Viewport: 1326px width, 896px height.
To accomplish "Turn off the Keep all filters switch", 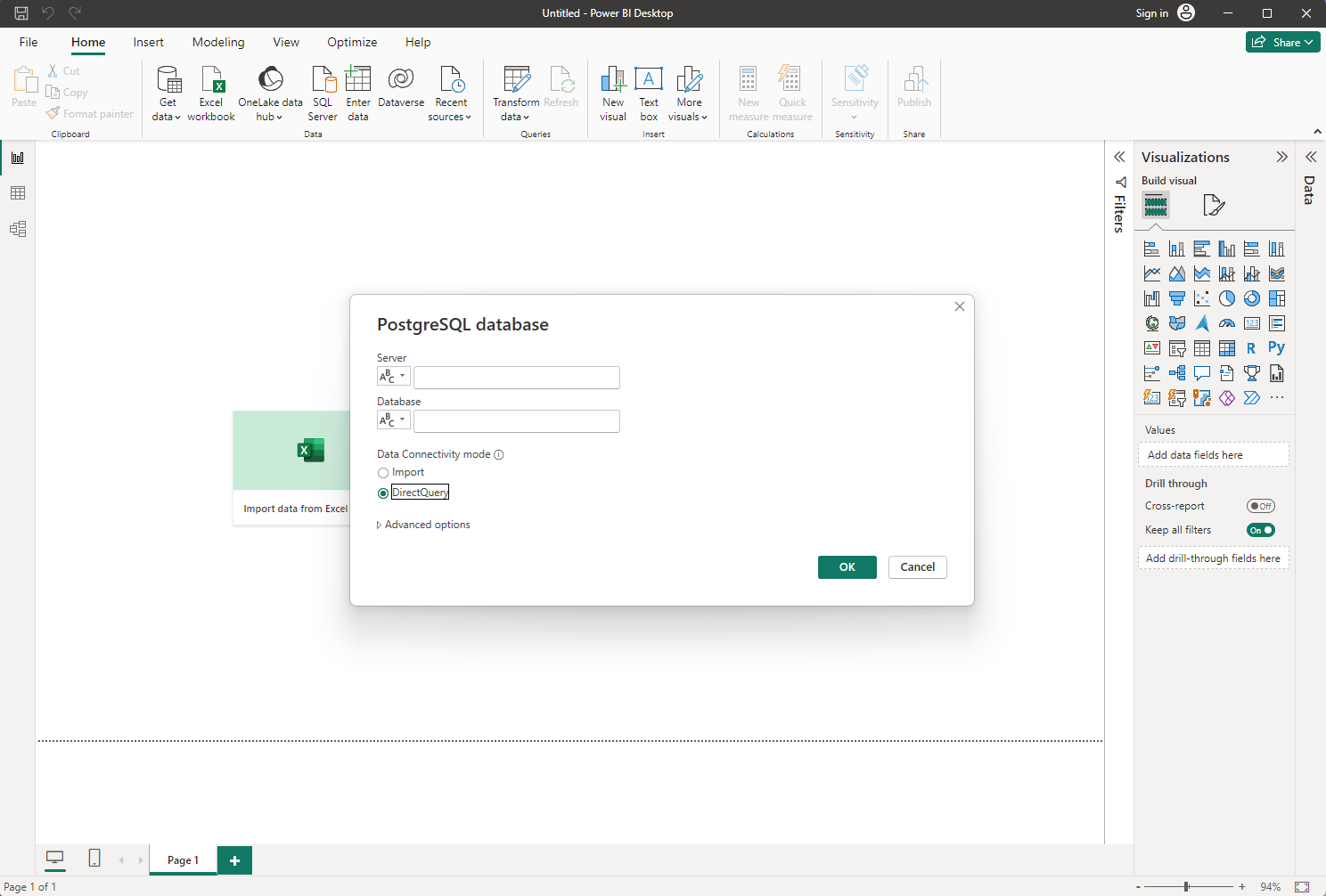I will tap(1261, 530).
